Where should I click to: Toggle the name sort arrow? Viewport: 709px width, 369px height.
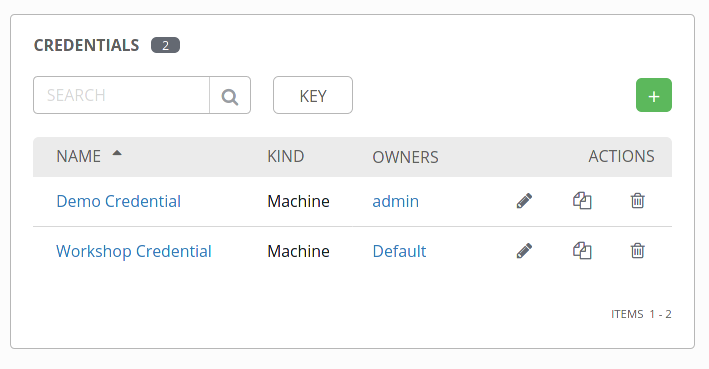point(117,153)
